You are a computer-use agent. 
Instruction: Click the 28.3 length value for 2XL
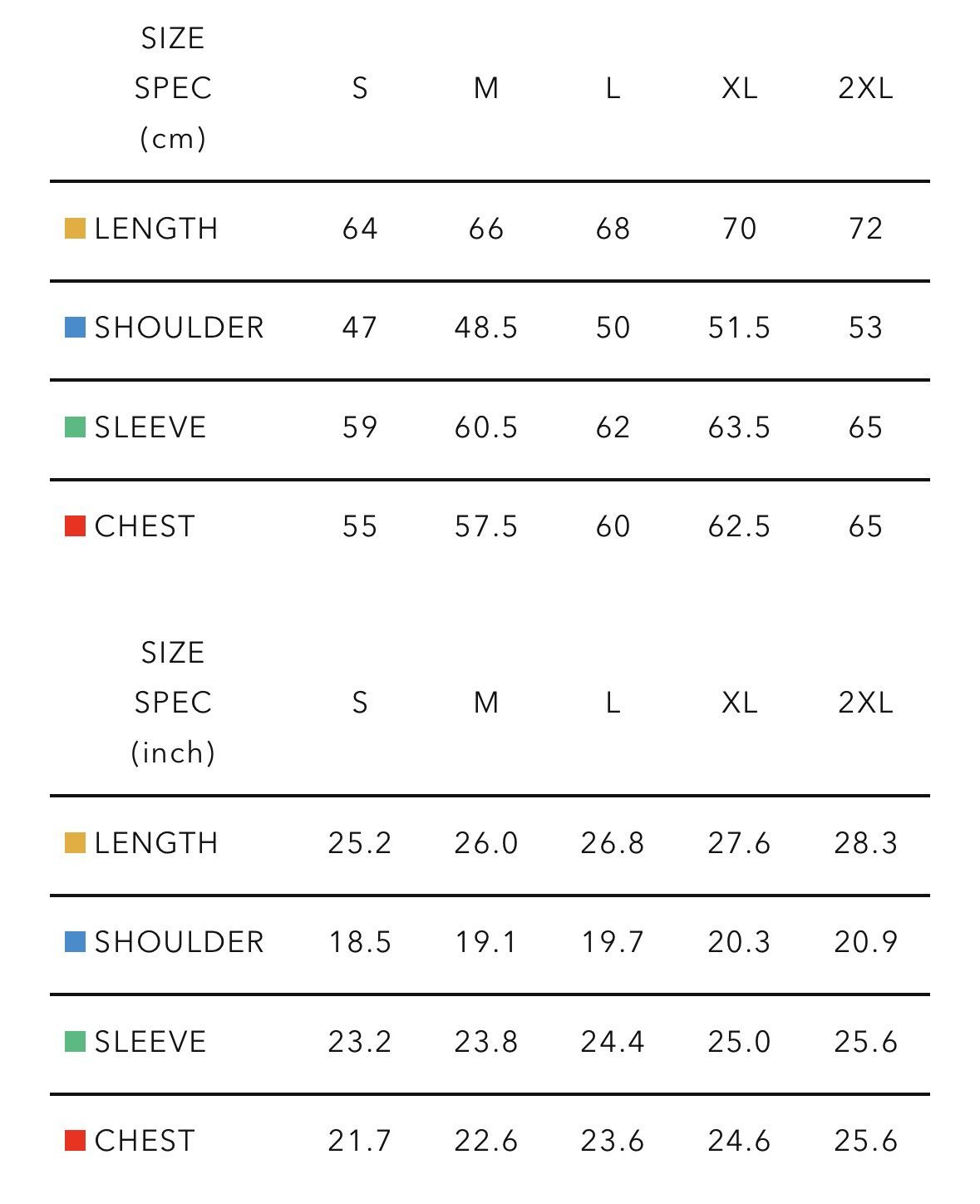865,843
